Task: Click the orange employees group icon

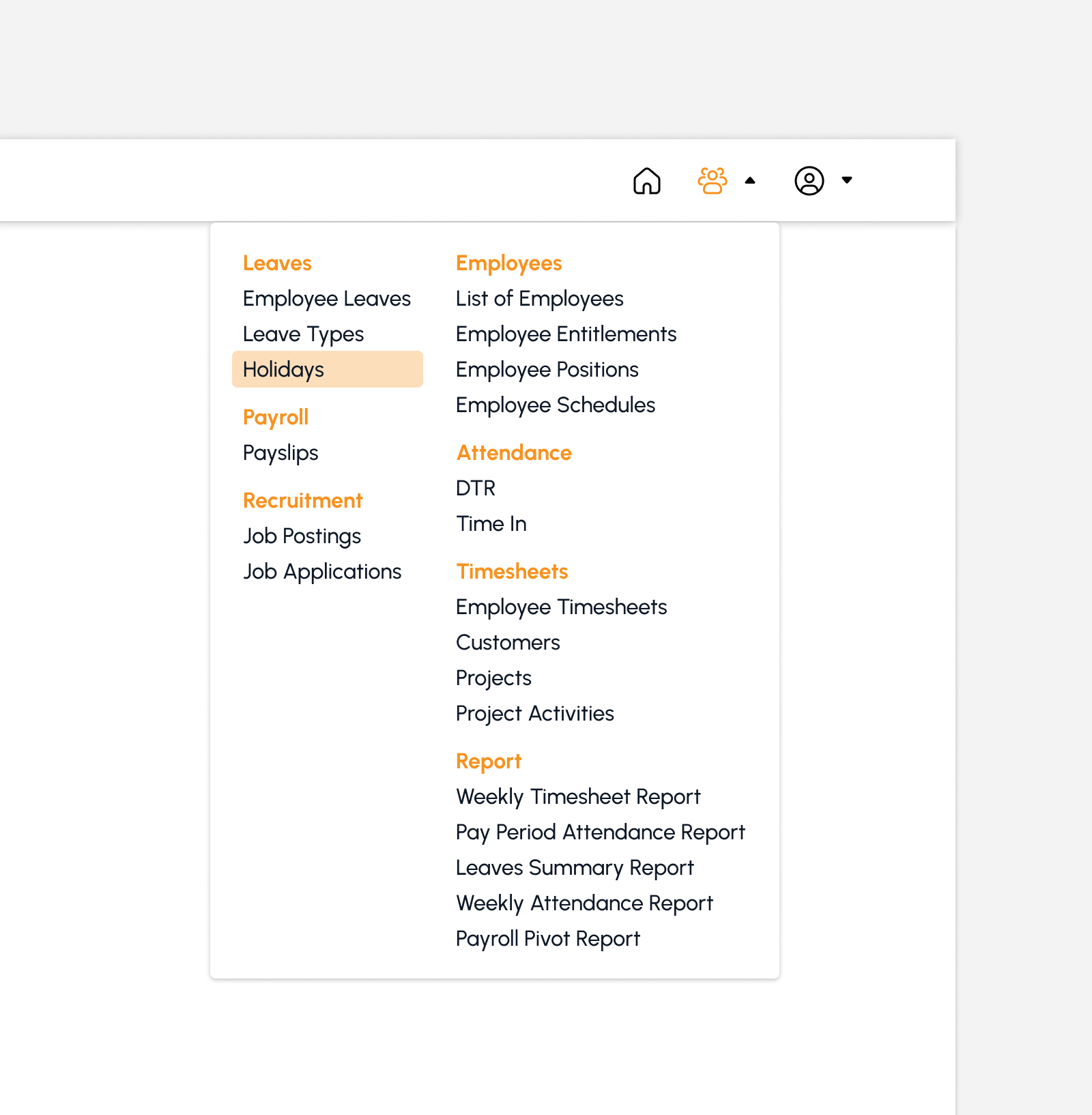Action: [x=712, y=181]
